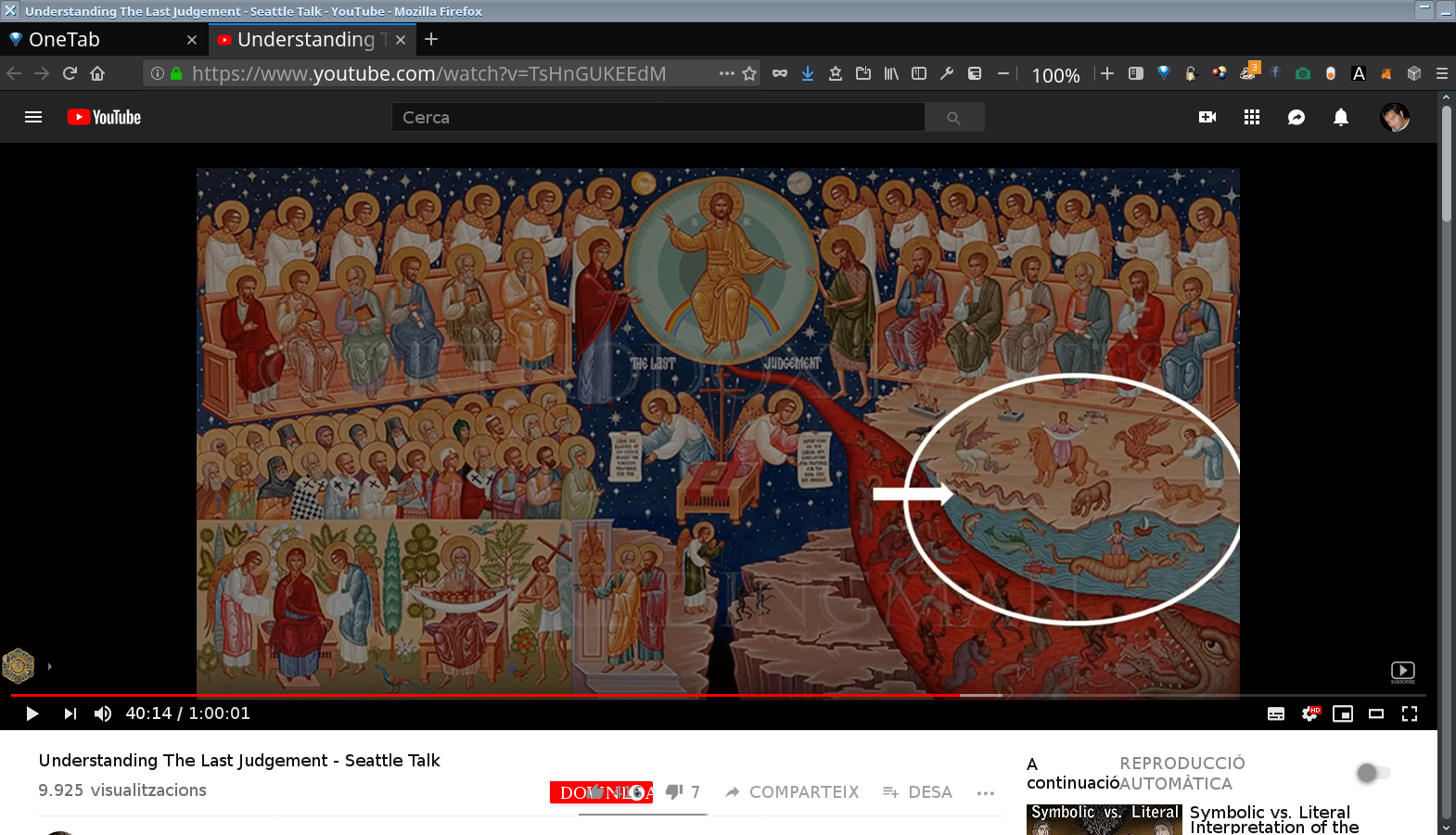Open the downloads arrow panel
This screenshot has height=835, width=1456.
[808, 73]
